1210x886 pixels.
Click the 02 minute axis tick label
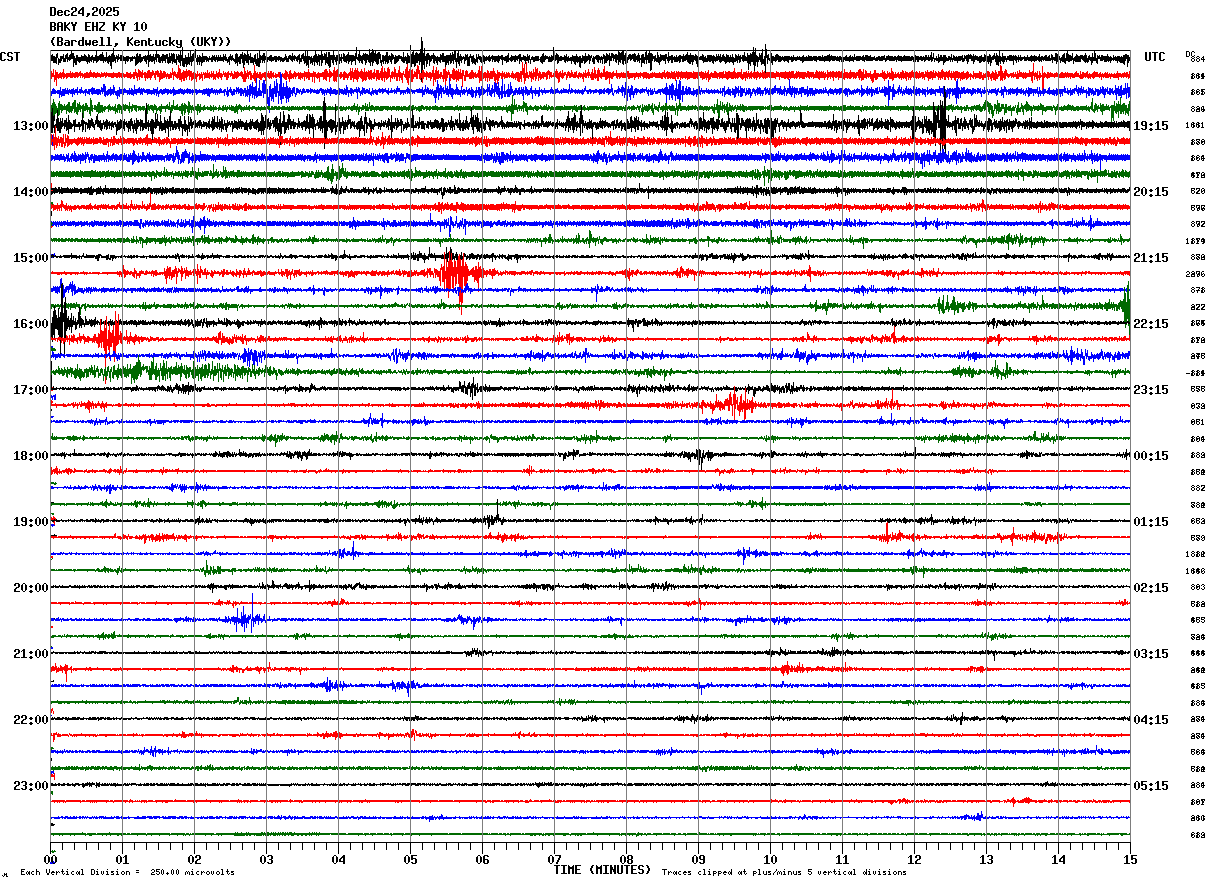[194, 859]
